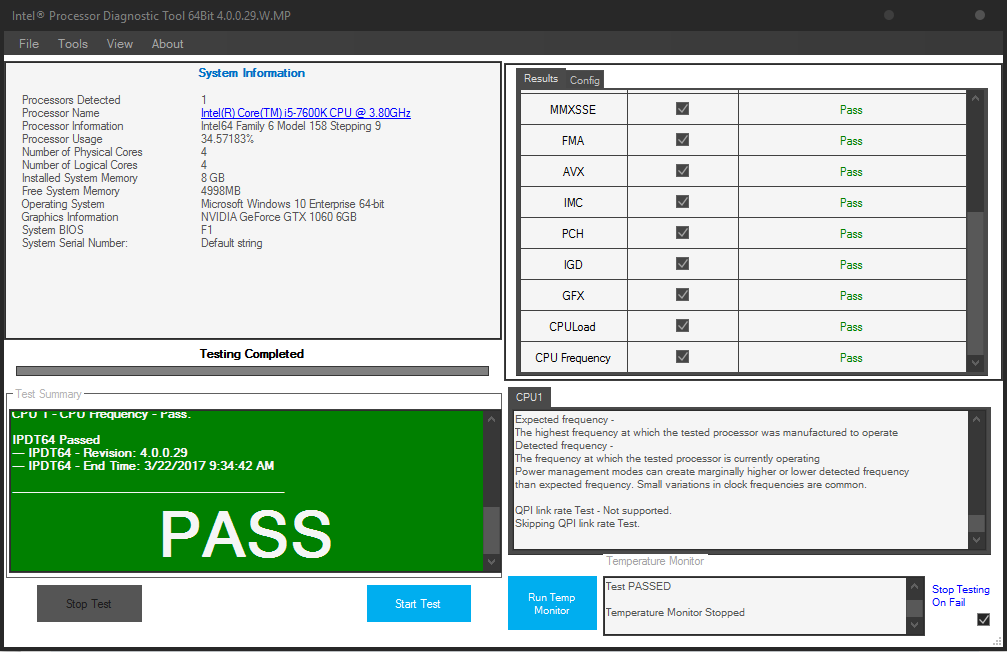Image resolution: width=1007 pixels, height=652 pixels.
Task: Click the Results table scrollbar thumb
Action: point(976,283)
